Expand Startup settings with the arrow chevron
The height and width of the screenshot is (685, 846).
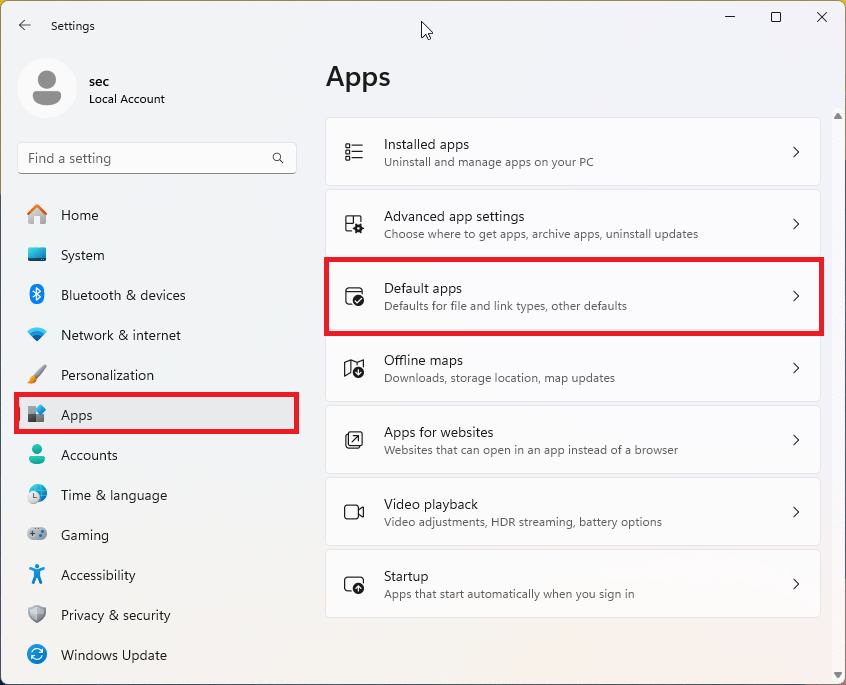[x=796, y=583]
